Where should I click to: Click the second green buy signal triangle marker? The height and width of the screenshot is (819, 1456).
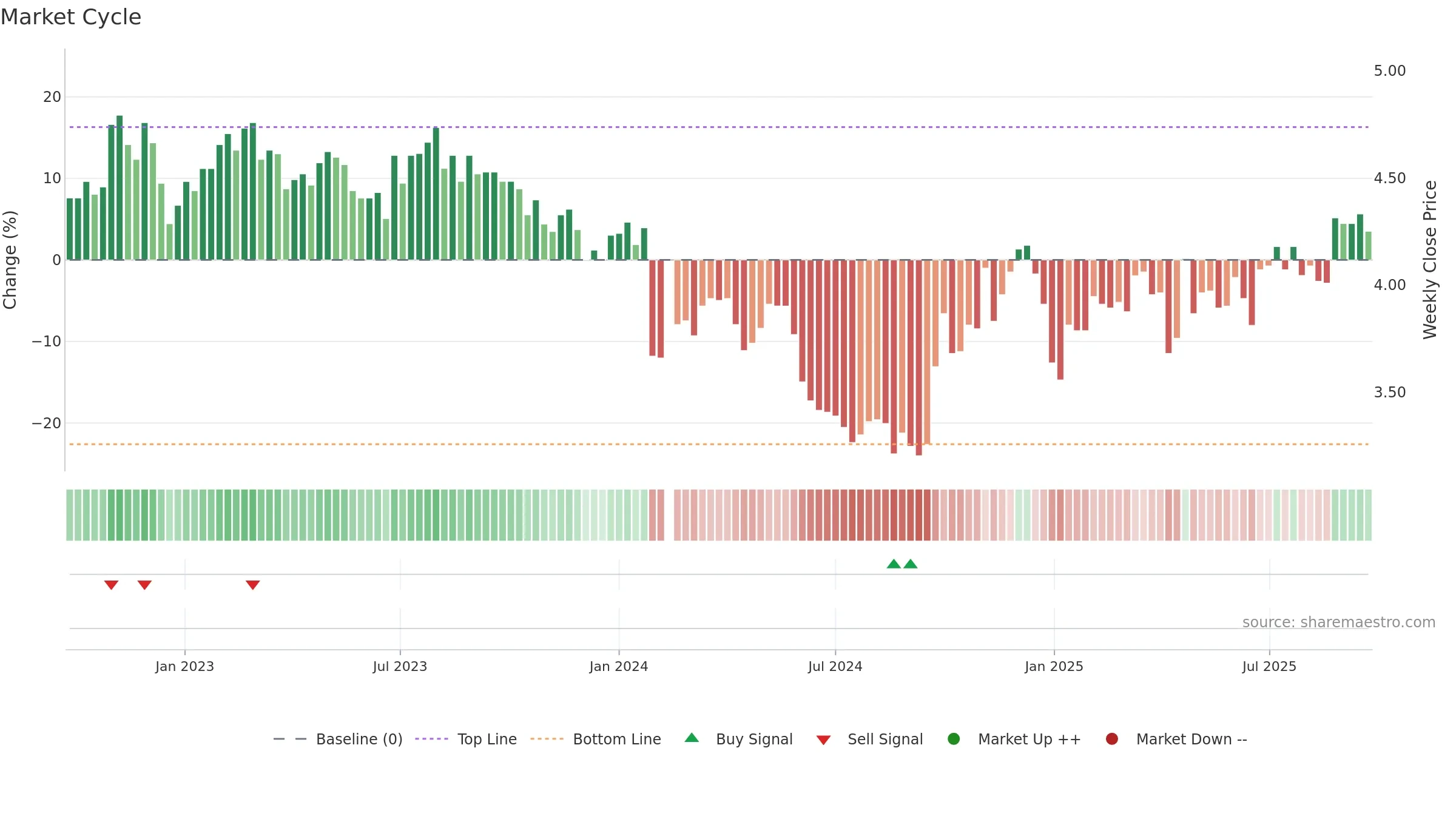tap(911, 564)
